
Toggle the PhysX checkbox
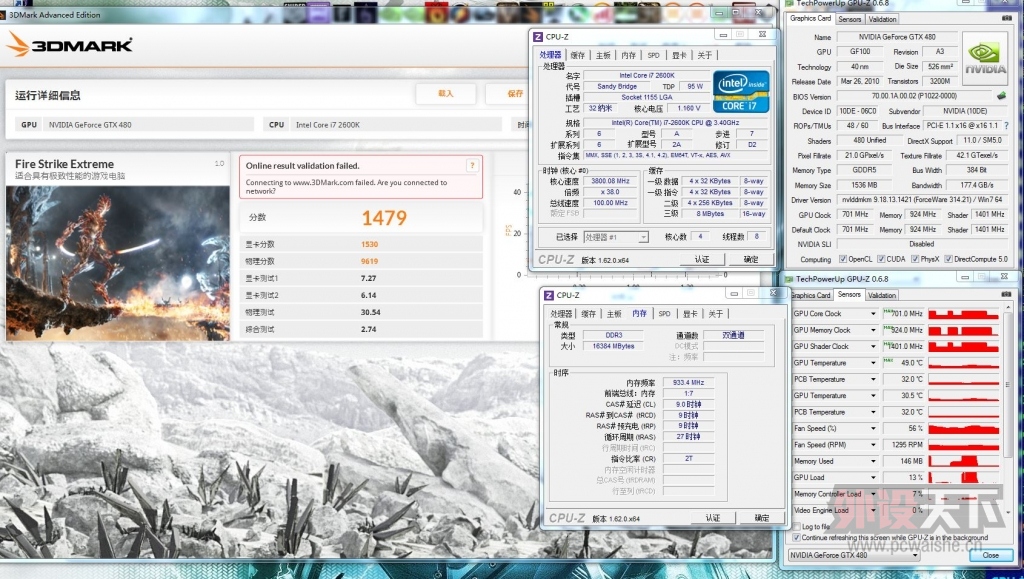pyautogui.click(x=915, y=259)
